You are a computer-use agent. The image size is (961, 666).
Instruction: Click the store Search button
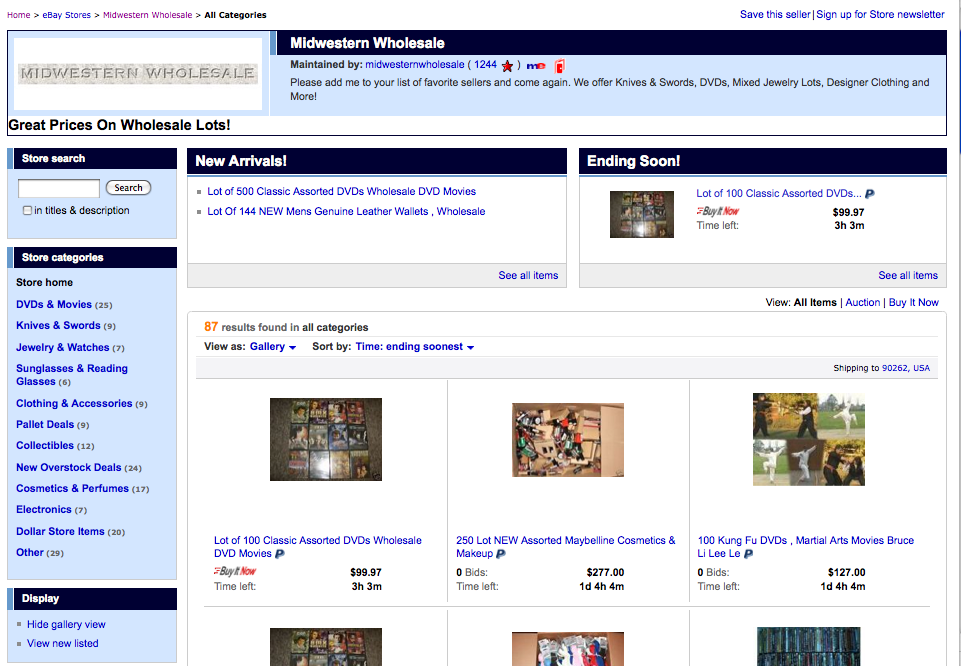[x=128, y=187]
